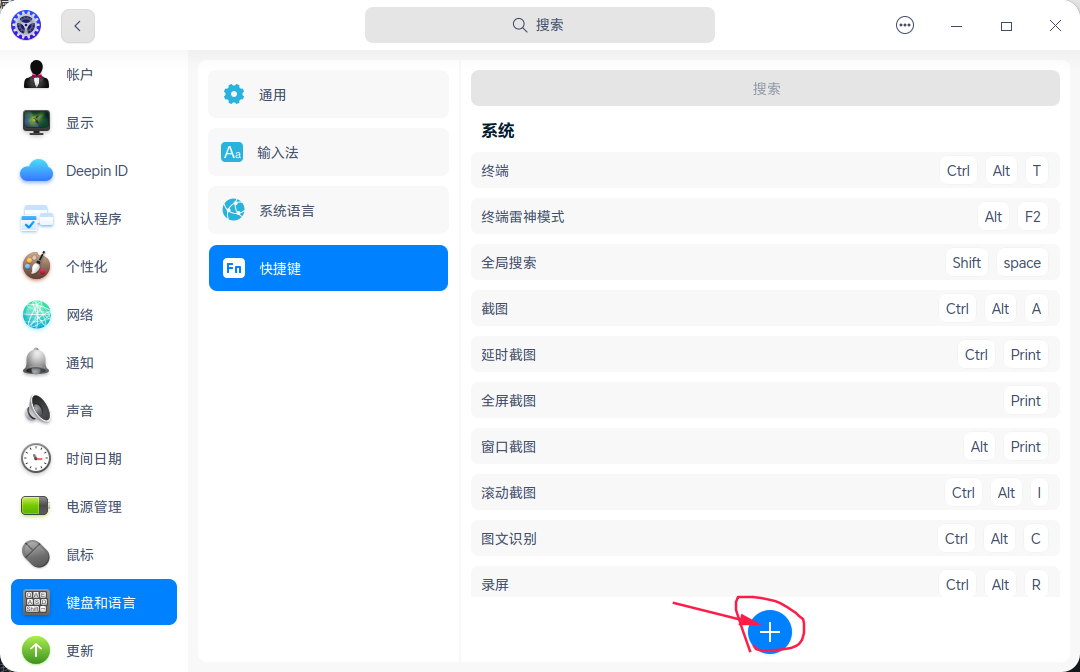Click the blue plus to add shortcut
1080x672 pixels.
tap(770, 631)
